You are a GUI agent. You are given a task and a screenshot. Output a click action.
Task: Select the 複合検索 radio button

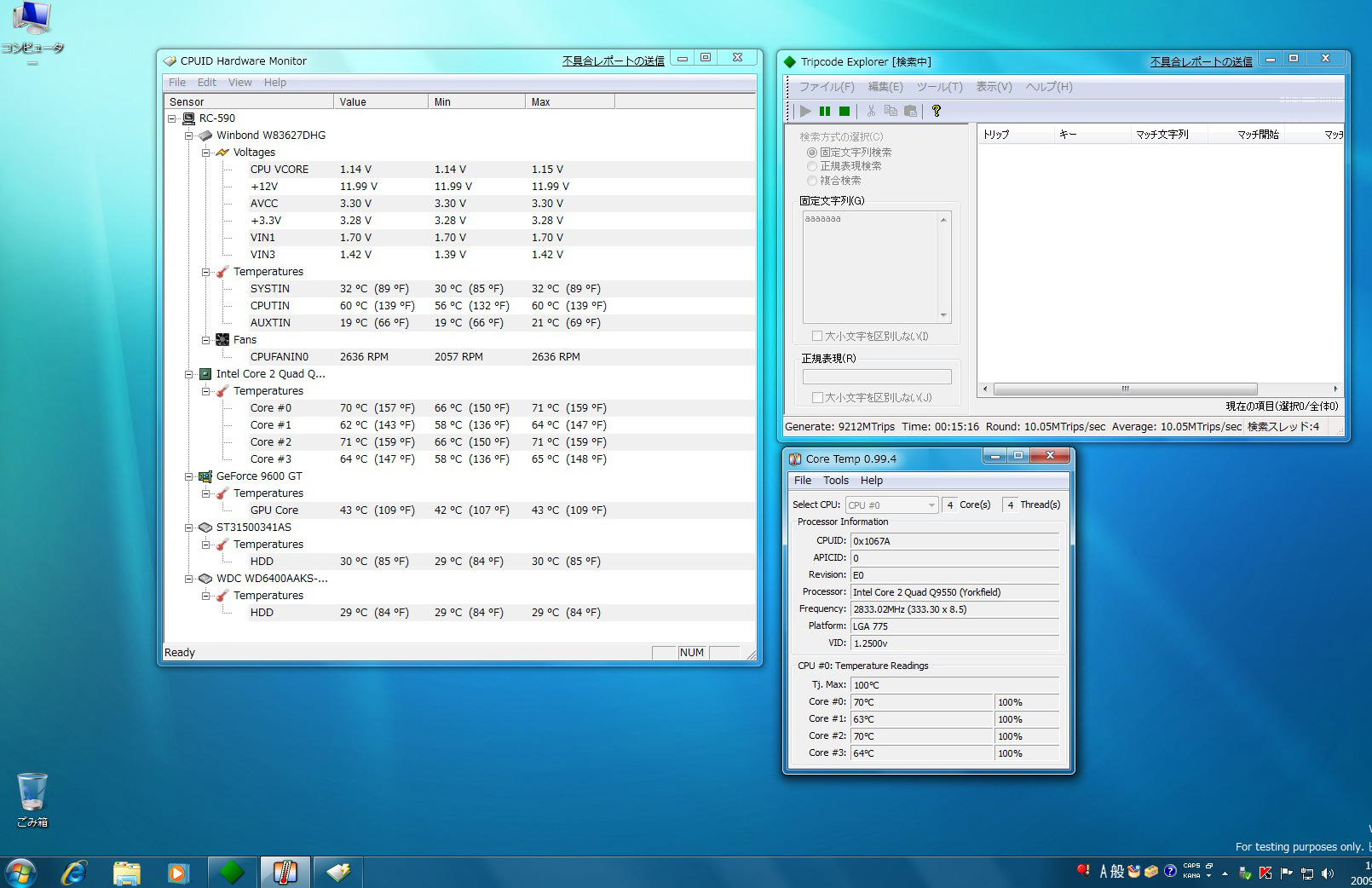[x=811, y=181]
